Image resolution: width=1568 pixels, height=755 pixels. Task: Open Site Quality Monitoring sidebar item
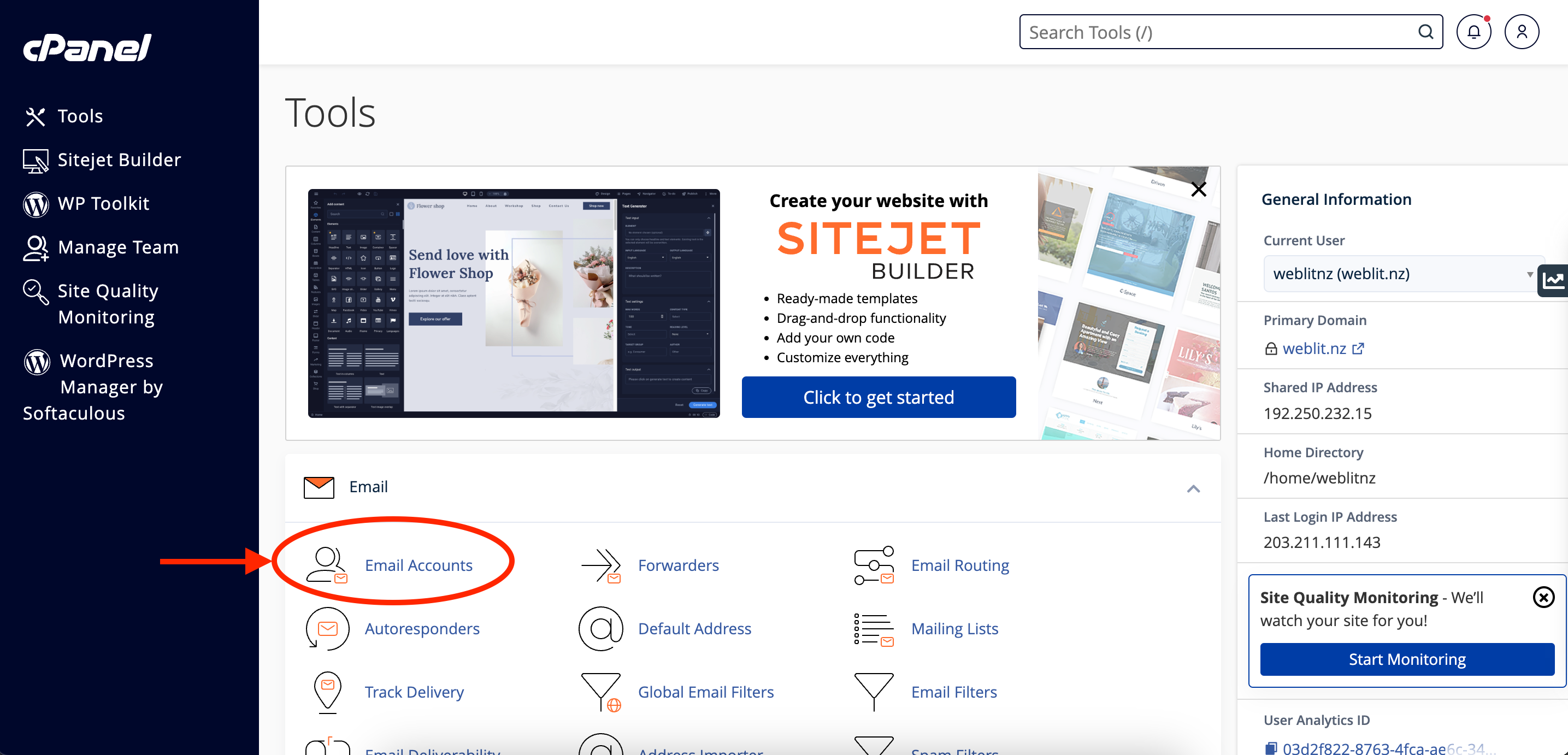(108, 304)
